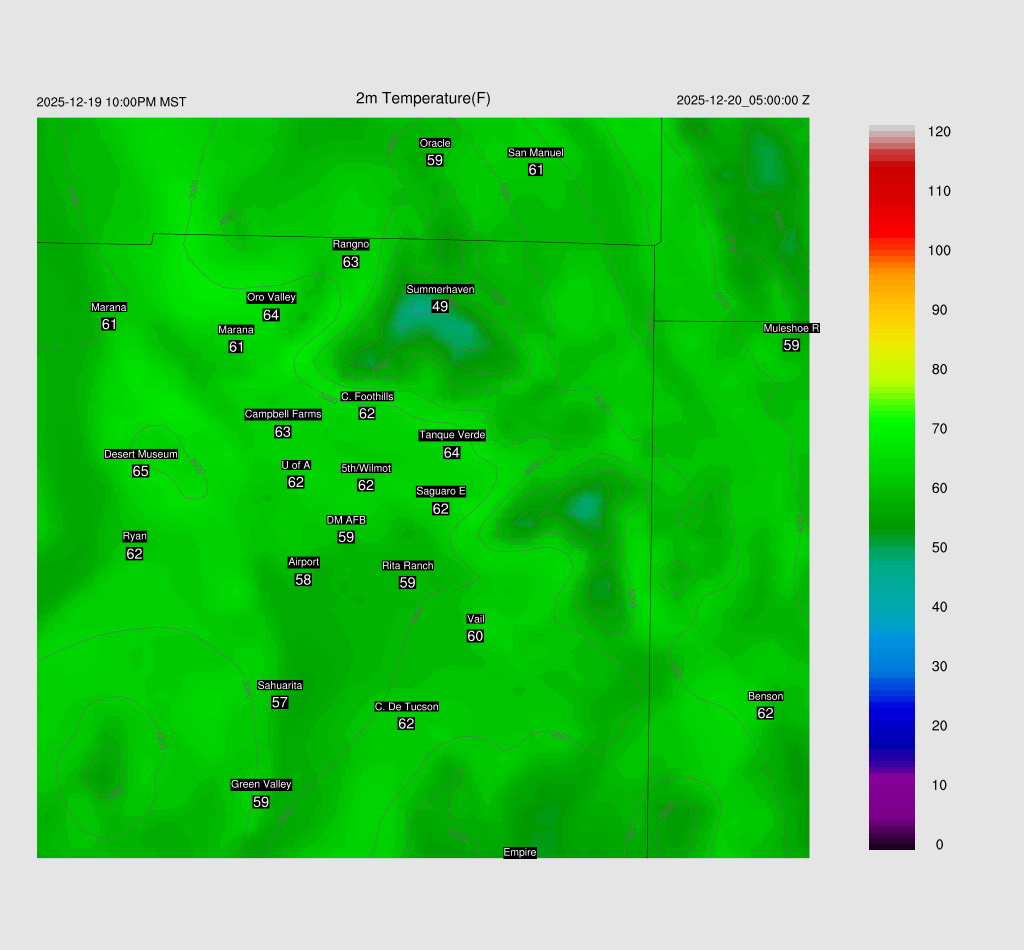Image resolution: width=1024 pixels, height=950 pixels.
Task: Select the Oracle station label
Action: [x=434, y=143]
